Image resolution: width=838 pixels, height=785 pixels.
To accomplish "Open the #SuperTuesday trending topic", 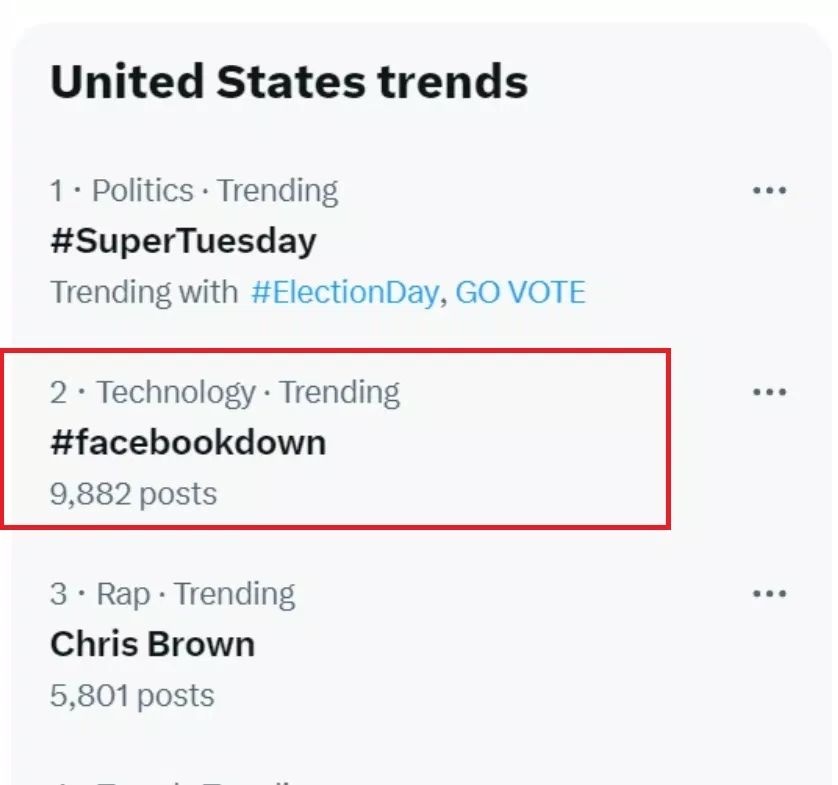I will [x=183, y=241].
